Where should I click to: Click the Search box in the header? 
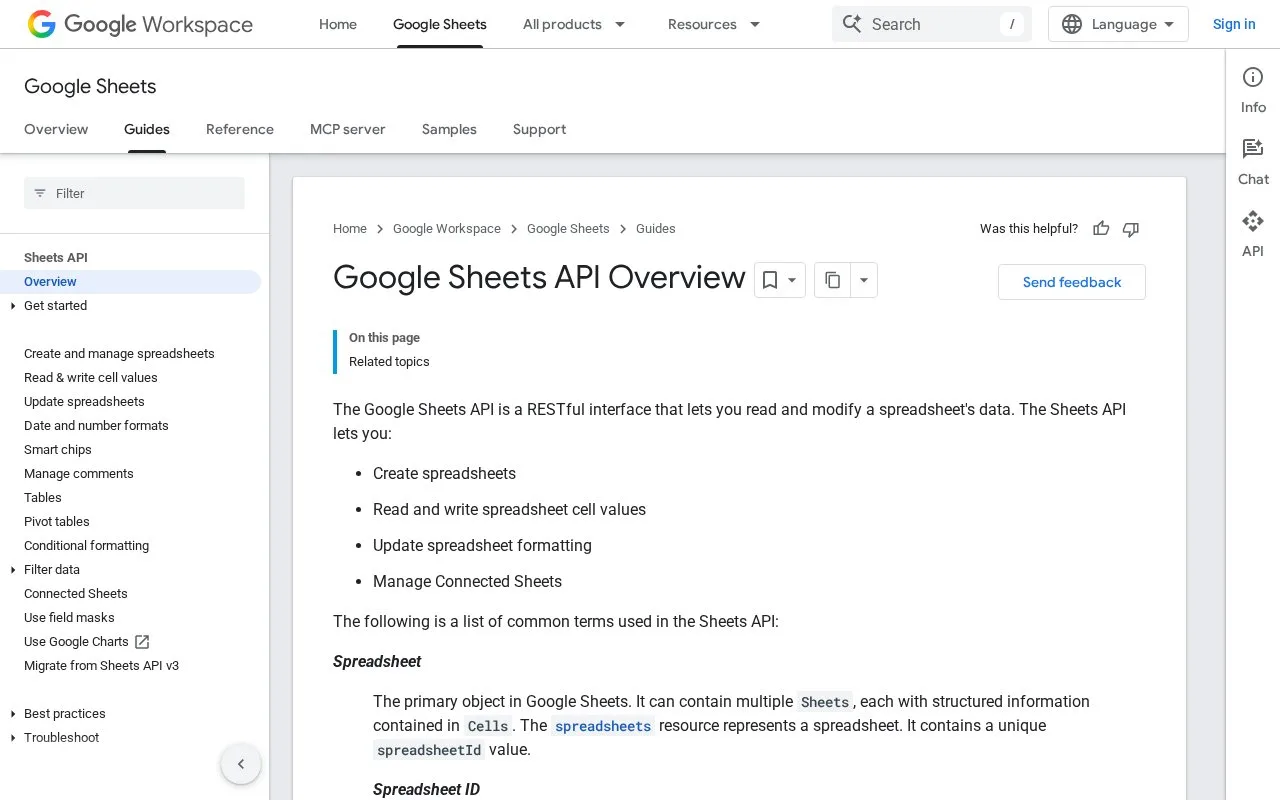coord(932,24)
